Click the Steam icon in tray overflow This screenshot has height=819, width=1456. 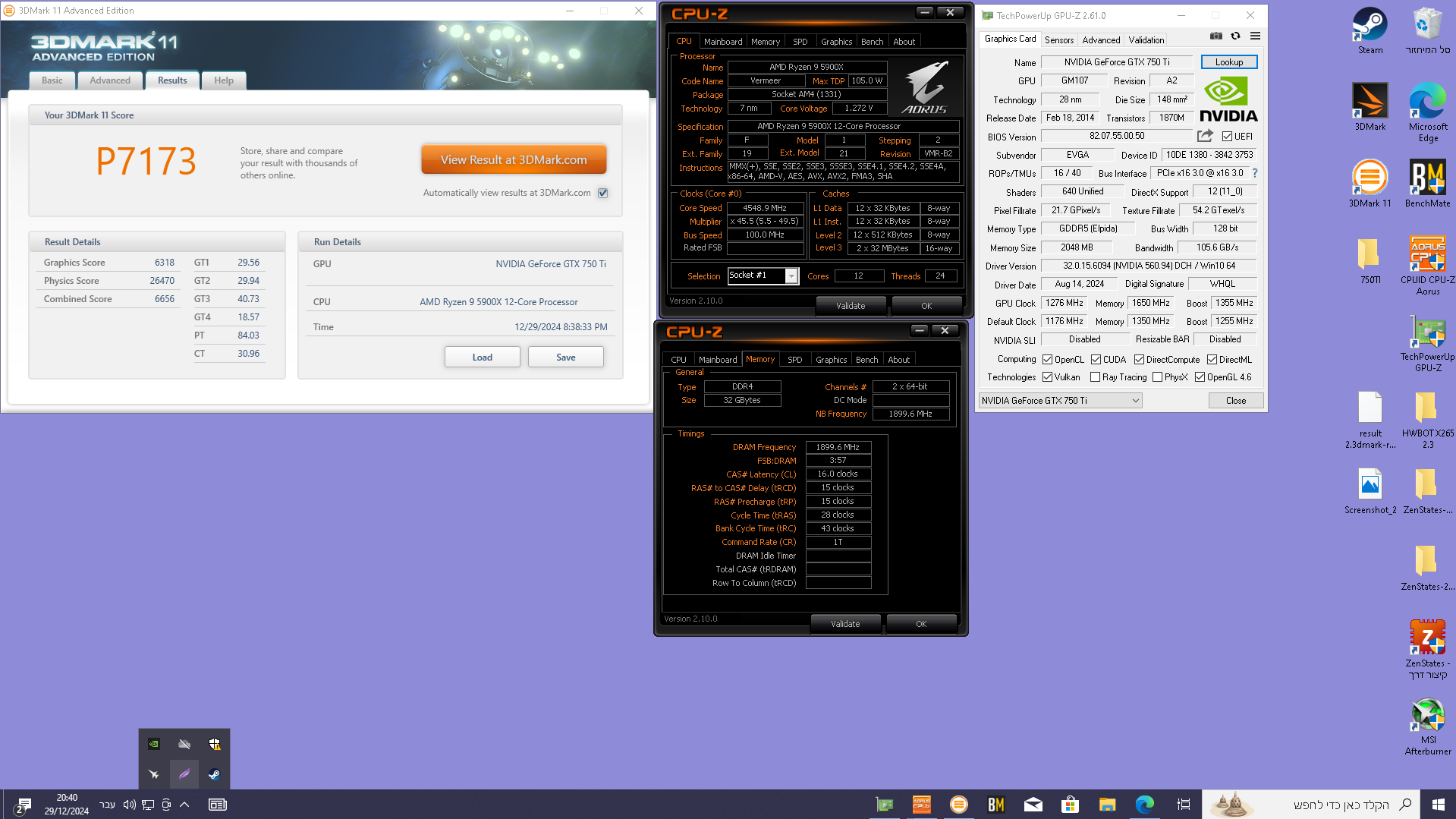point(215,774)
